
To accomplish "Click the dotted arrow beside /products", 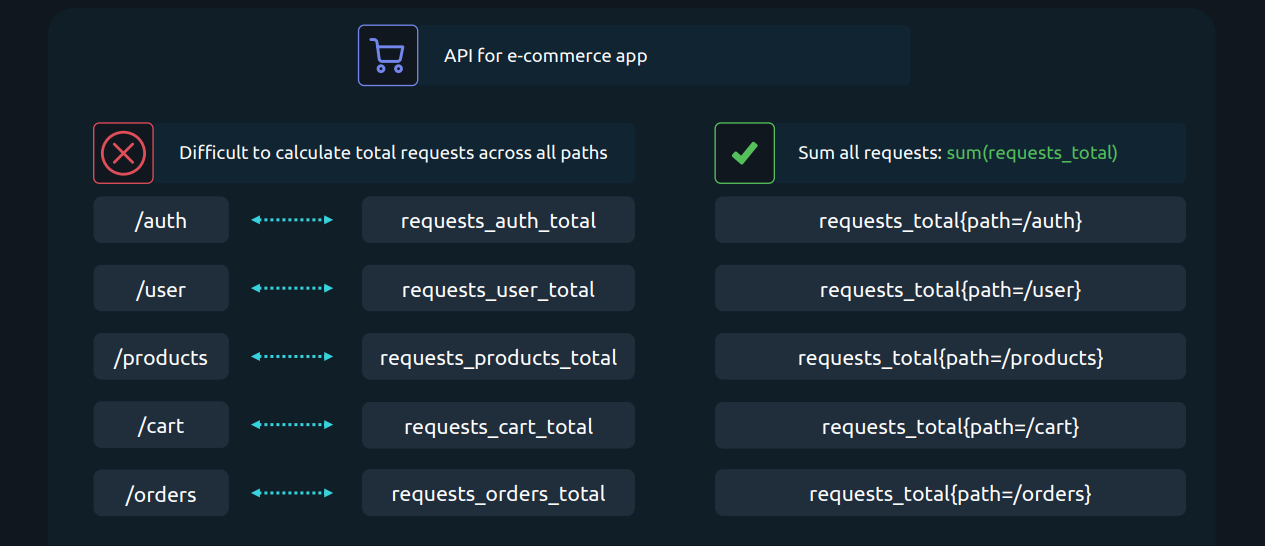I will [292, 356].
